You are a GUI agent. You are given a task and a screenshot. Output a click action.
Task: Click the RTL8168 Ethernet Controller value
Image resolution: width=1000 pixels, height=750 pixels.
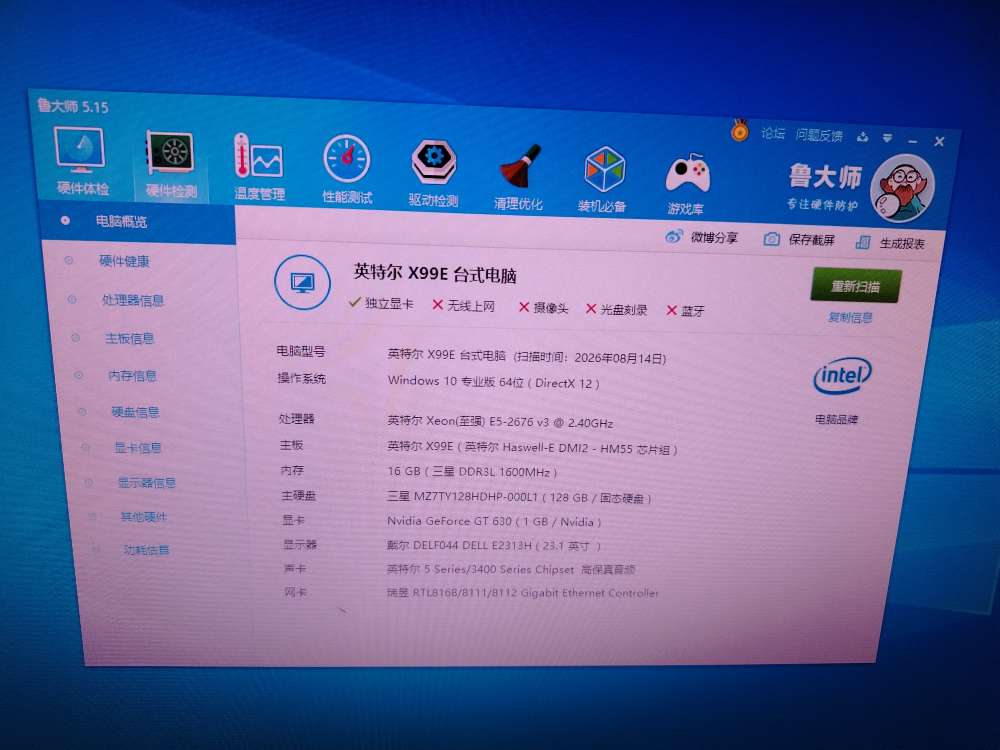[522, 592]
